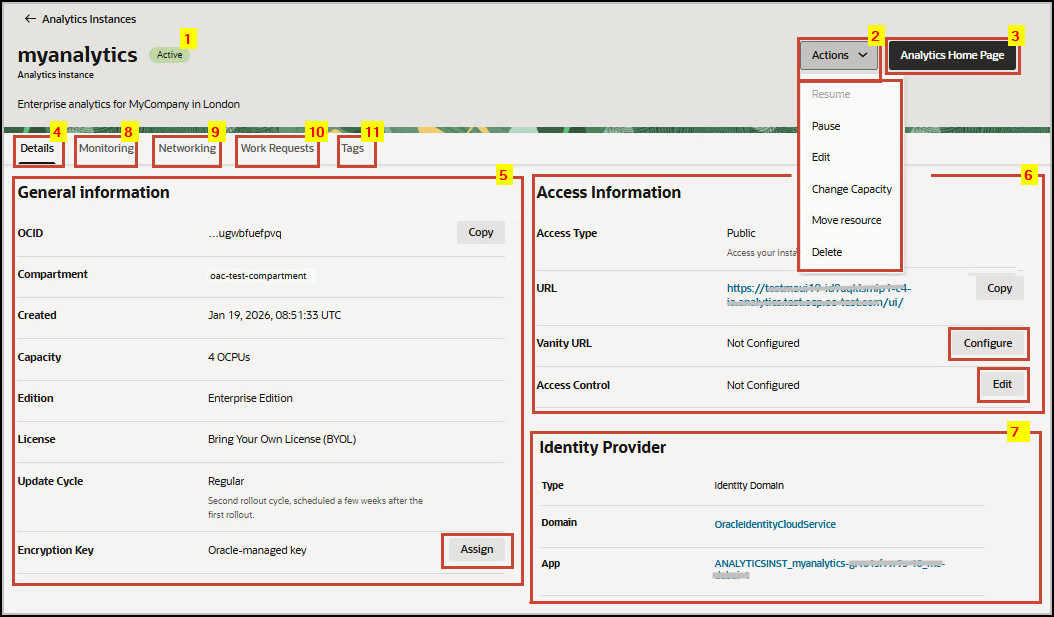Edit the Access Control setting

point(1002,384)
